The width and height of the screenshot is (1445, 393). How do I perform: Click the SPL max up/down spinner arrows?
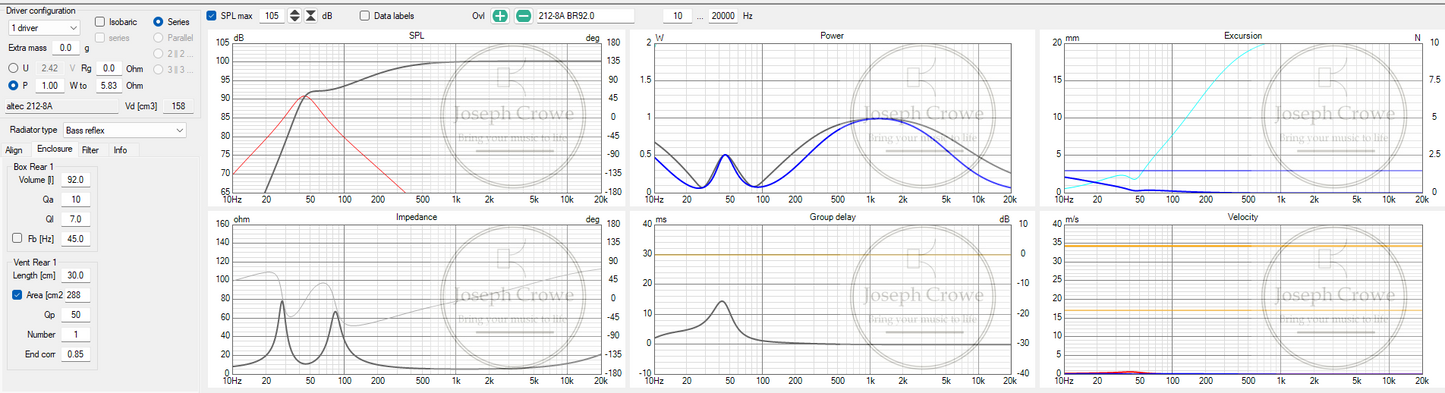coord(294,16)
